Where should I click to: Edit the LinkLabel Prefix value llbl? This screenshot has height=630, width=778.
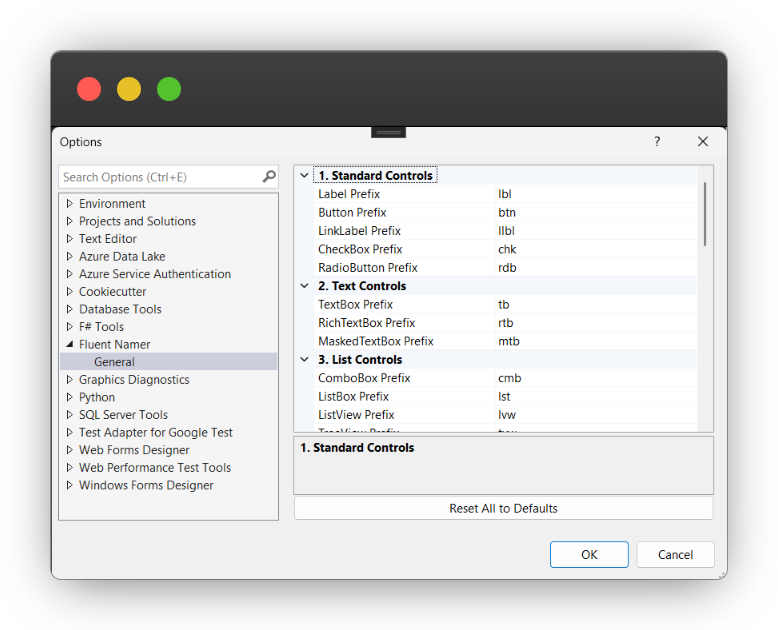[506, 231]
